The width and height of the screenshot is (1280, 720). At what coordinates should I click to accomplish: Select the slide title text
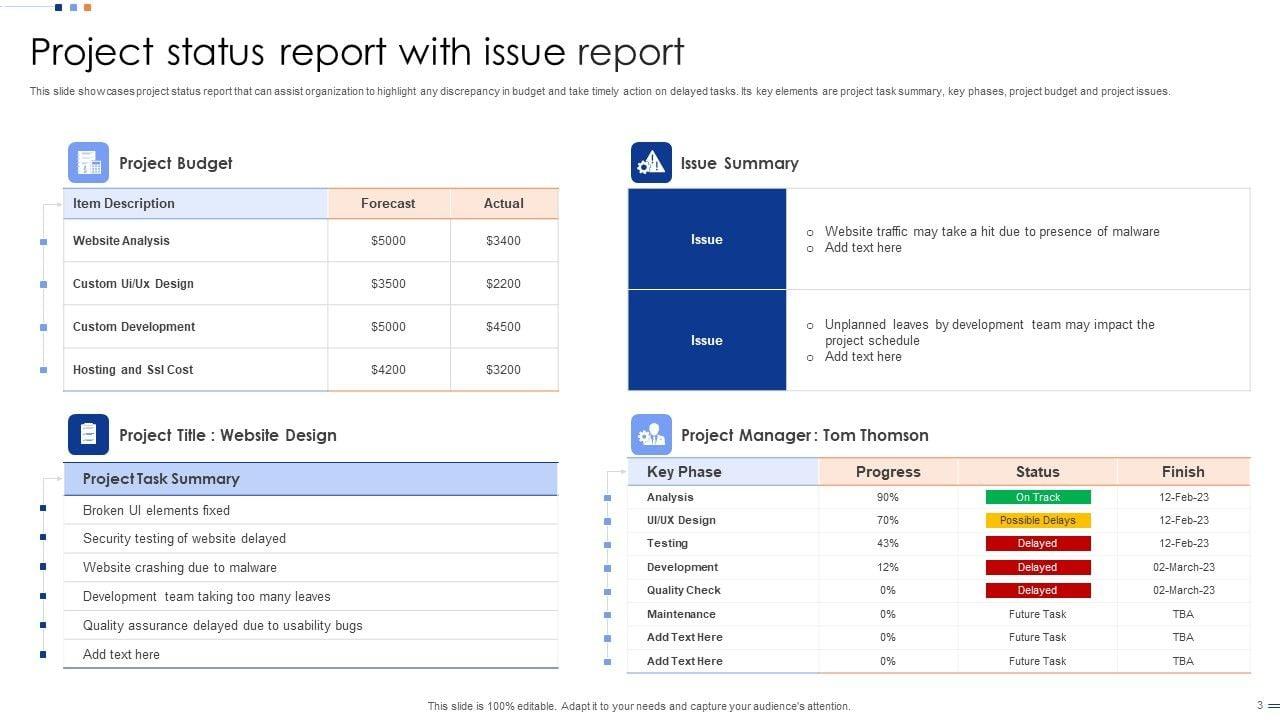357,51
